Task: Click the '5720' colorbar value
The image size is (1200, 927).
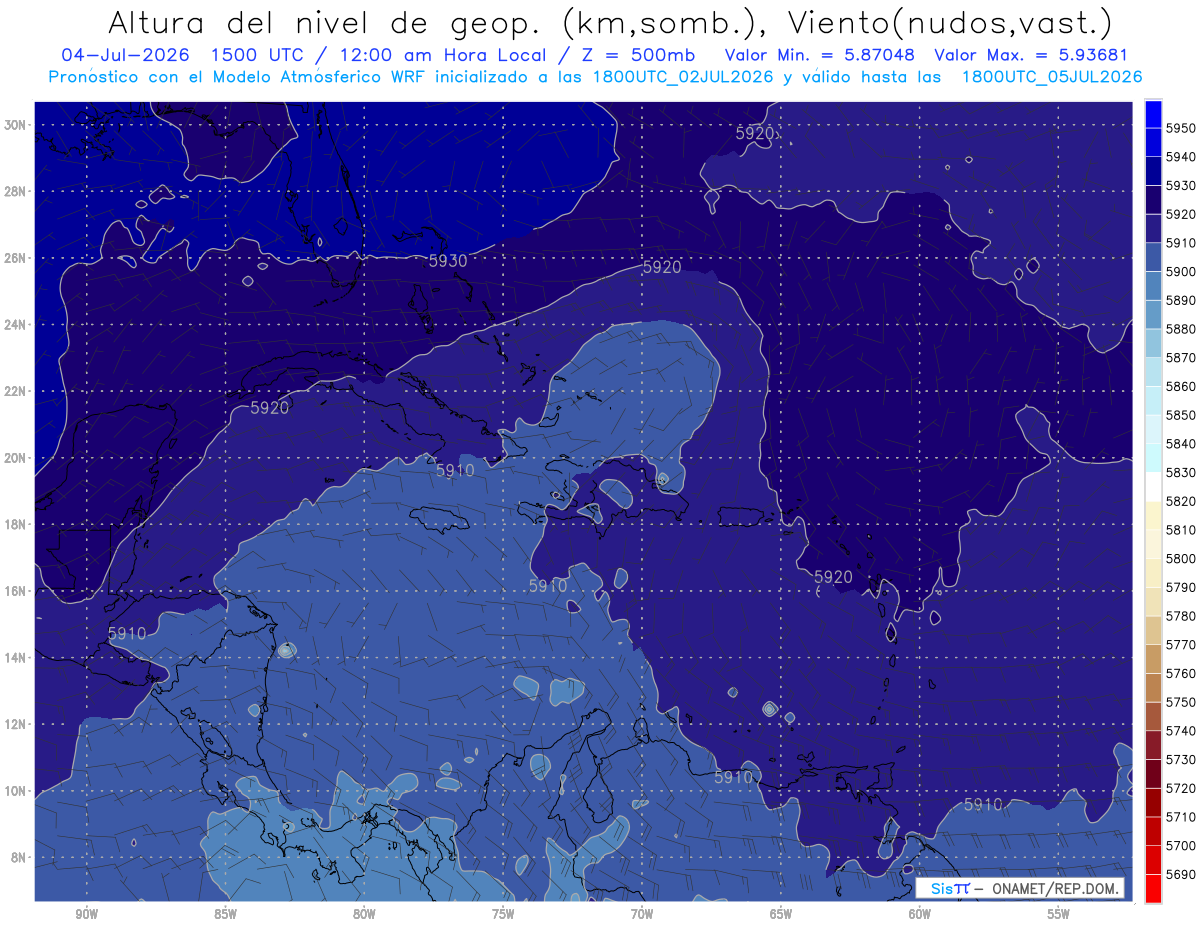Action: pos(1180,788)
